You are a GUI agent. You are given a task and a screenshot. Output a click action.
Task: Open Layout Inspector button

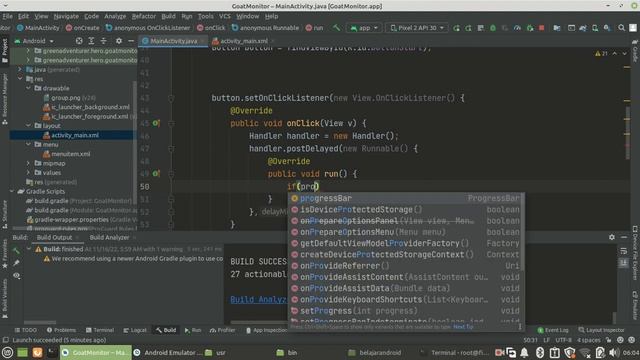[601, 330]
